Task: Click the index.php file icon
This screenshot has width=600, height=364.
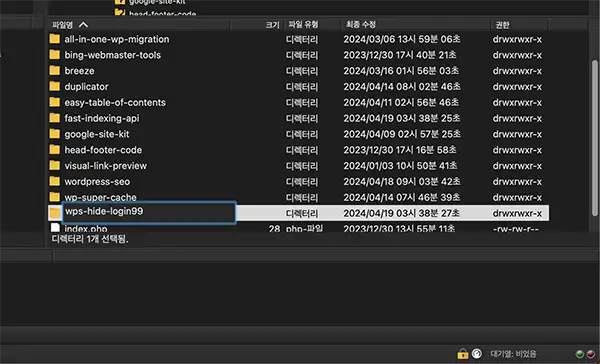Action: [55, 228]
